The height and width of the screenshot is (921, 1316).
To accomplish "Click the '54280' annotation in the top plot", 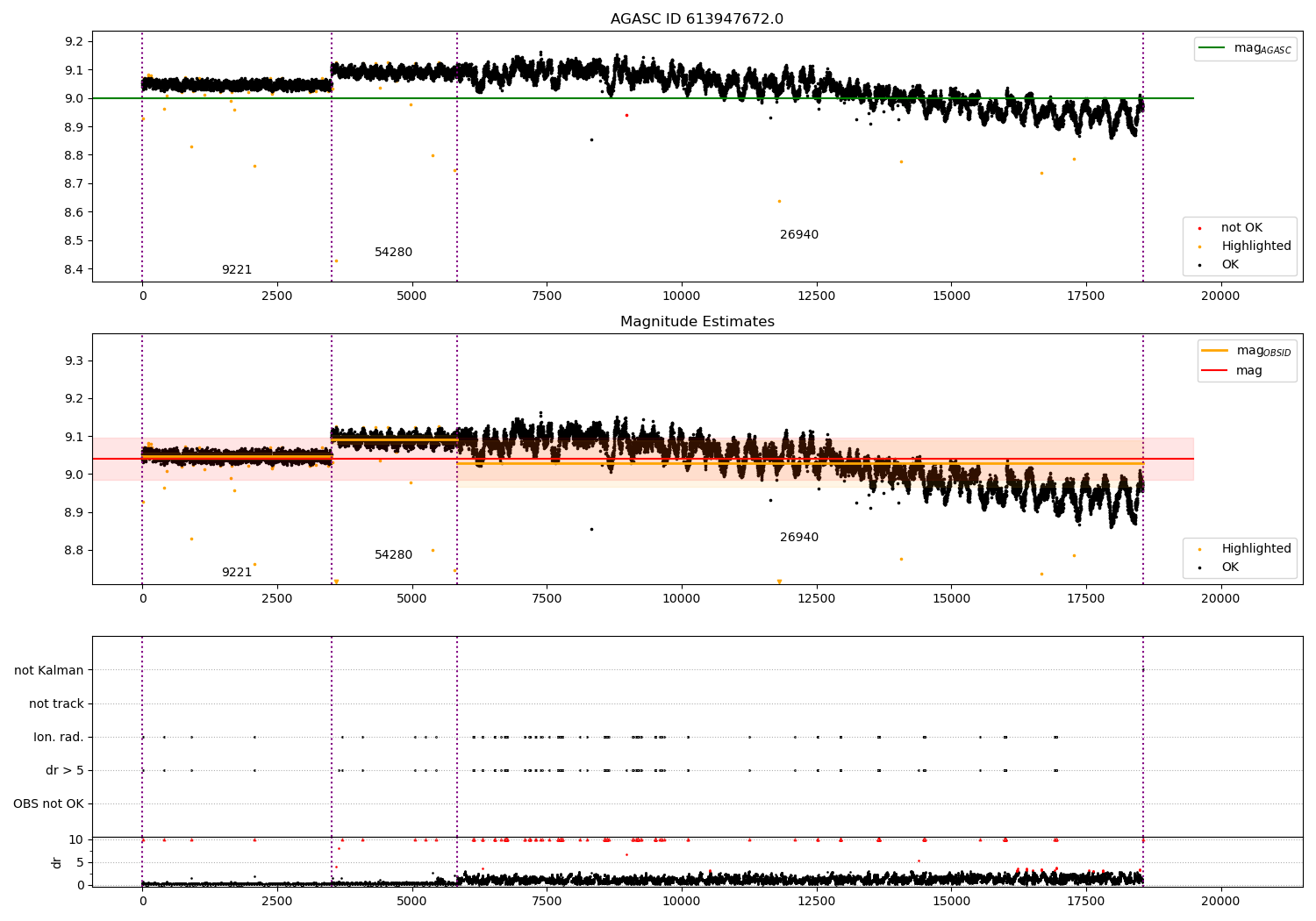I will point(393,253).
